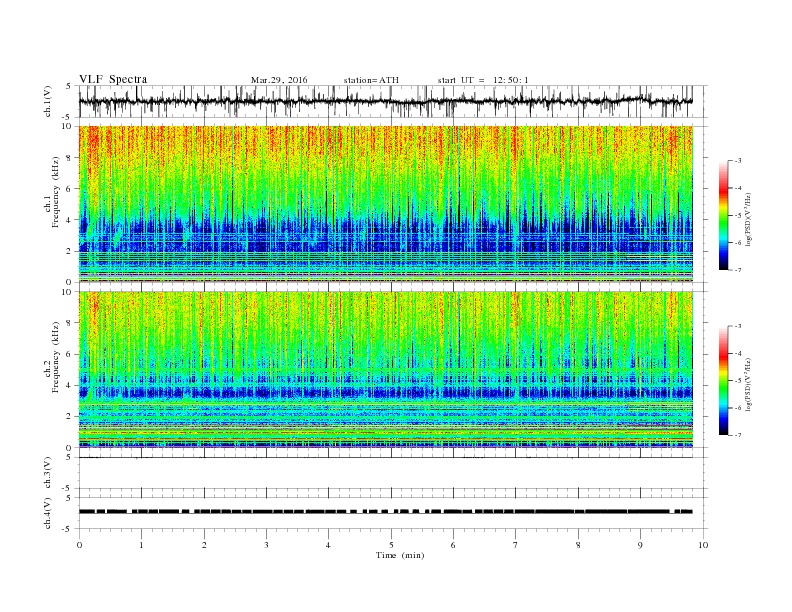Click the "-7" label on ch.2 color scale
Image resolution: width=792 pixels, height=612 pixels.
pyautogui.click(x=737, y=435)
